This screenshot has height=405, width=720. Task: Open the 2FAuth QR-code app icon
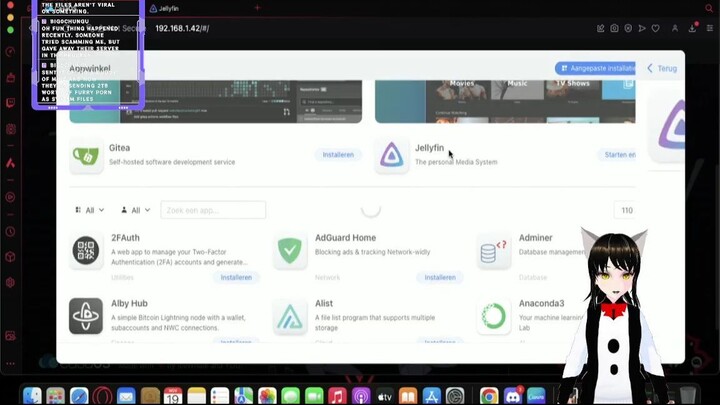click(x=86, y=251)
